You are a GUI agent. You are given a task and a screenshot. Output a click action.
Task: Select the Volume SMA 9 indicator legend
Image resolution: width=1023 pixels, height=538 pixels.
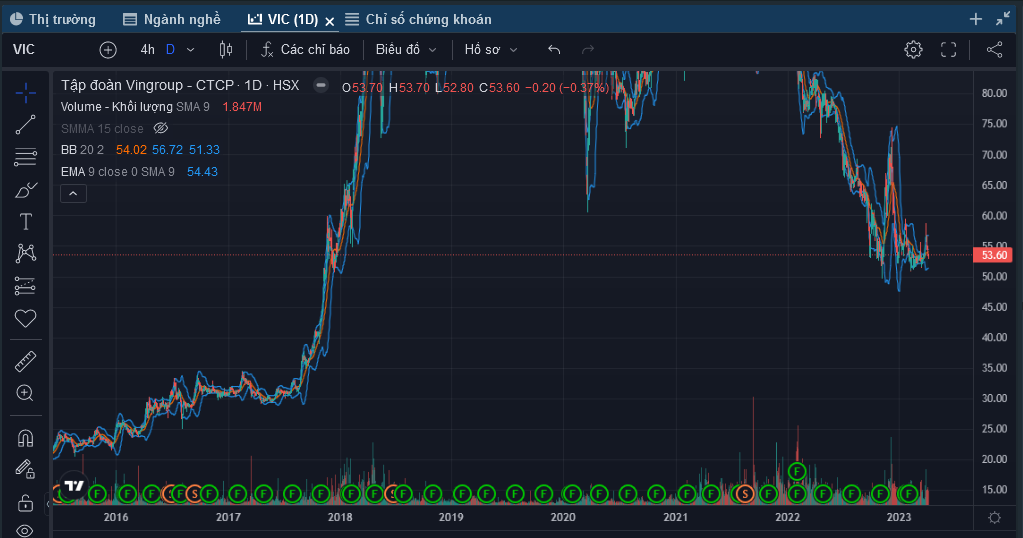pos(135,107)
